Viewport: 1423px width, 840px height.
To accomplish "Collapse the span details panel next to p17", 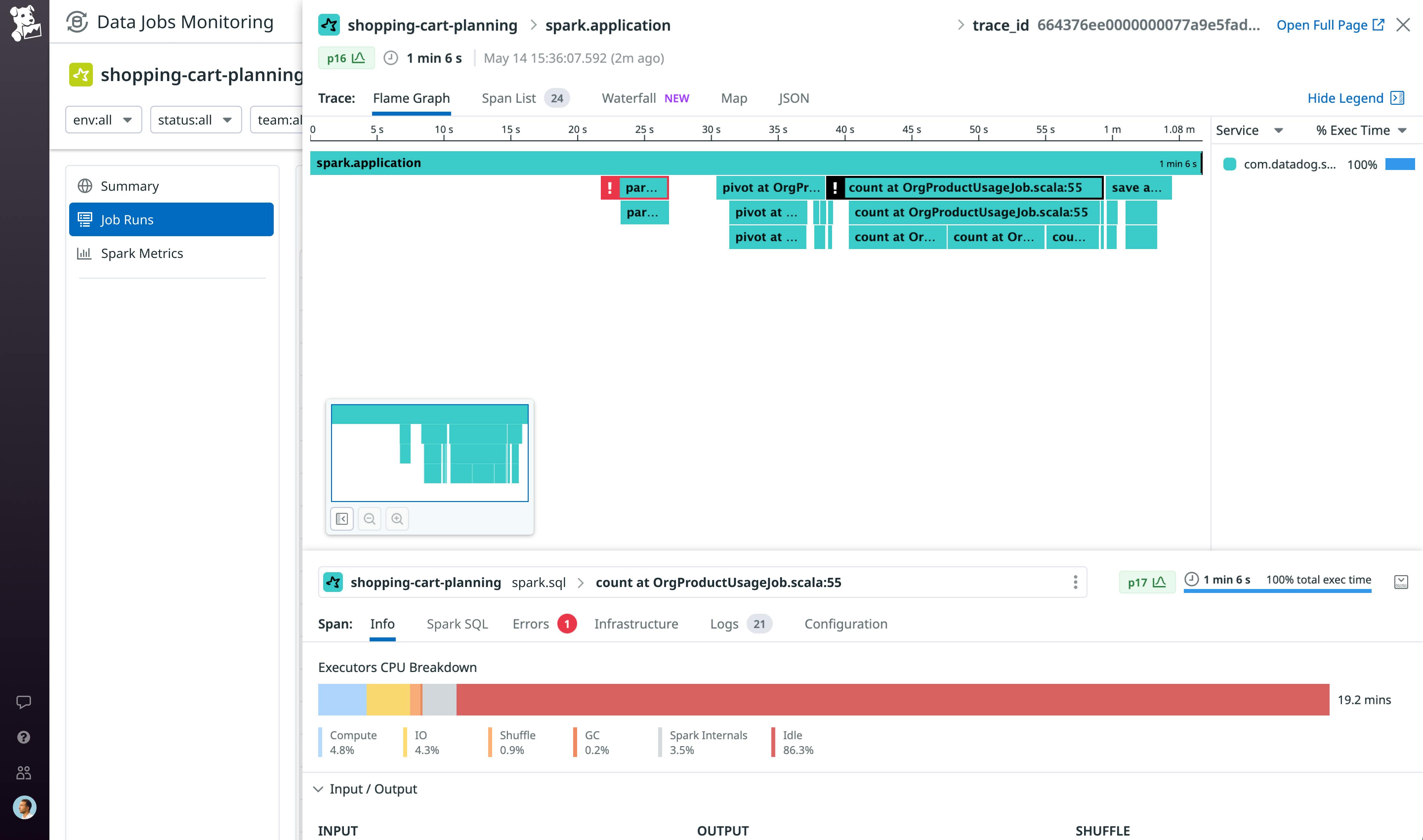I will (1402, 581).
